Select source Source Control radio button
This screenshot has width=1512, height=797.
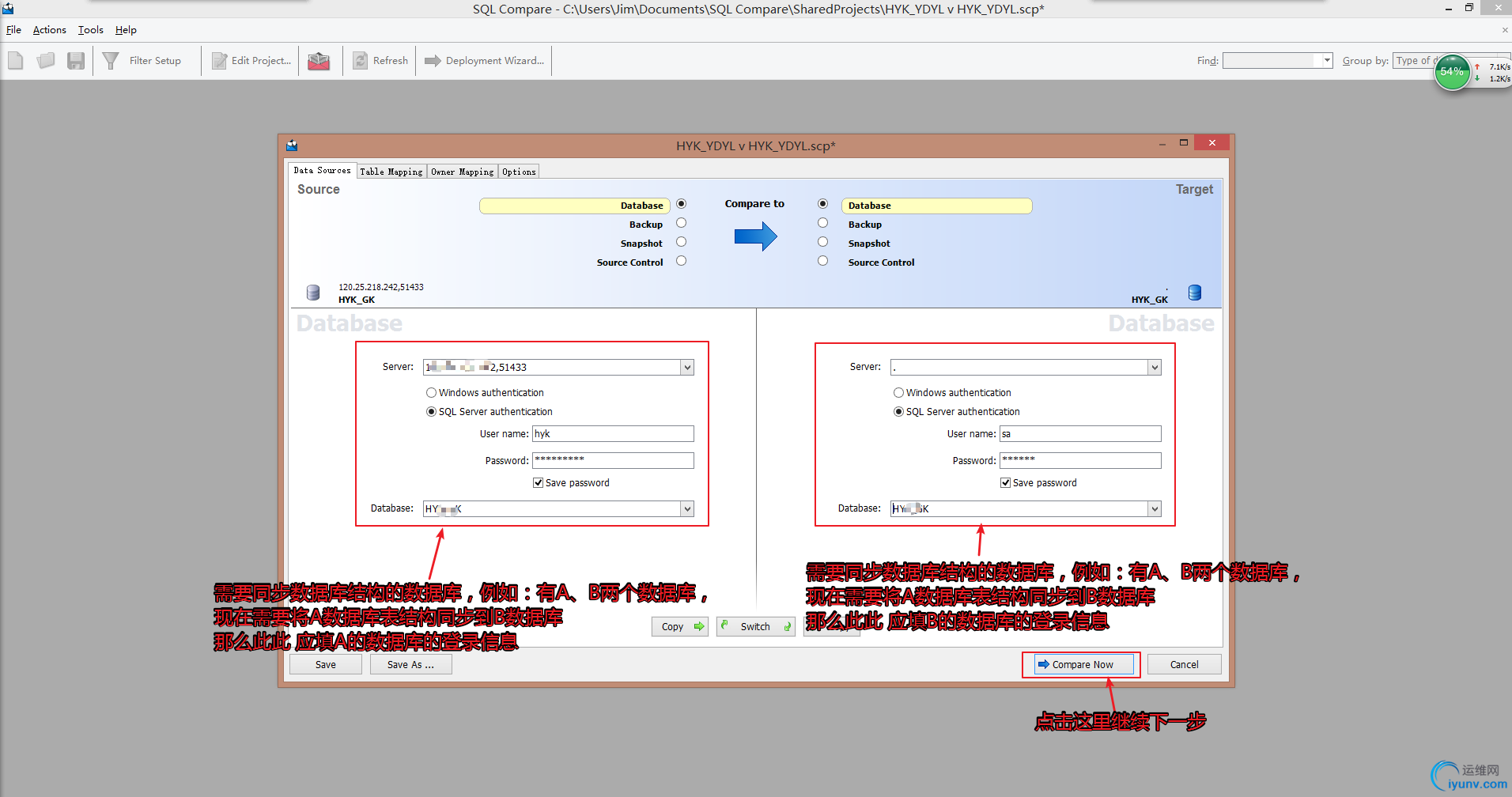tap(681, 261)
